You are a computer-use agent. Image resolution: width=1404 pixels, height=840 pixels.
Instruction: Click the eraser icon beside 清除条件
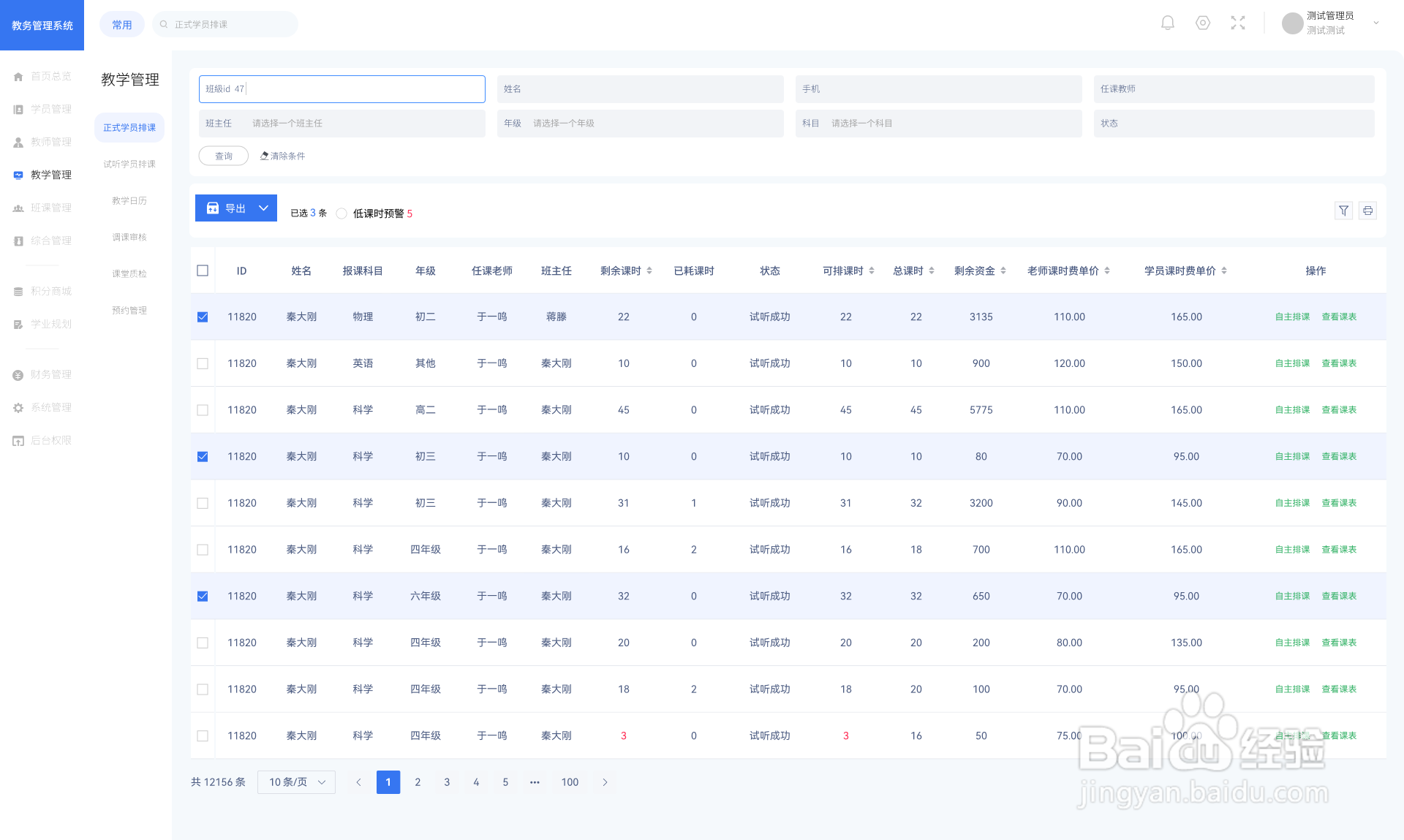click(264, 156)
